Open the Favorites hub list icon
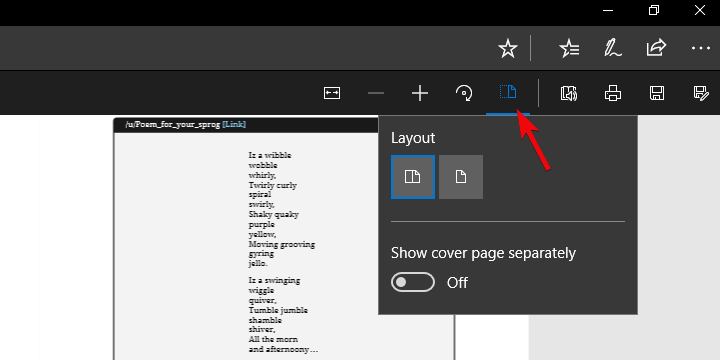The image size is (720, 360). 569,48
